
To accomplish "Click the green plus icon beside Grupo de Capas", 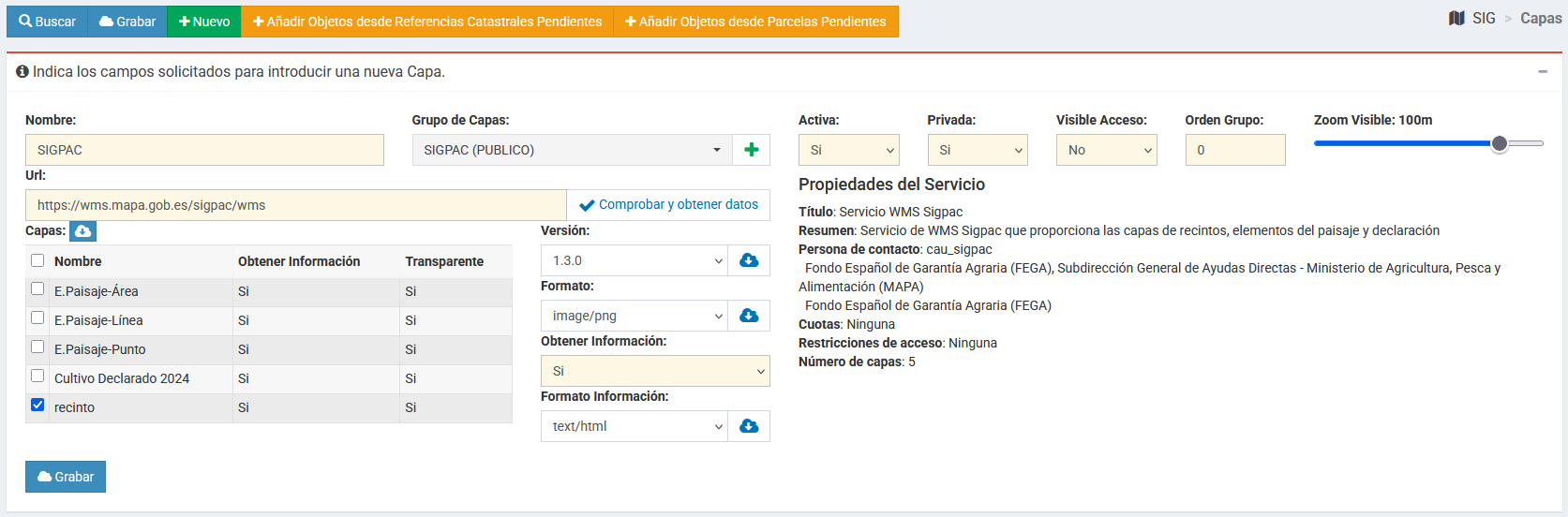I will click(751, 150).
